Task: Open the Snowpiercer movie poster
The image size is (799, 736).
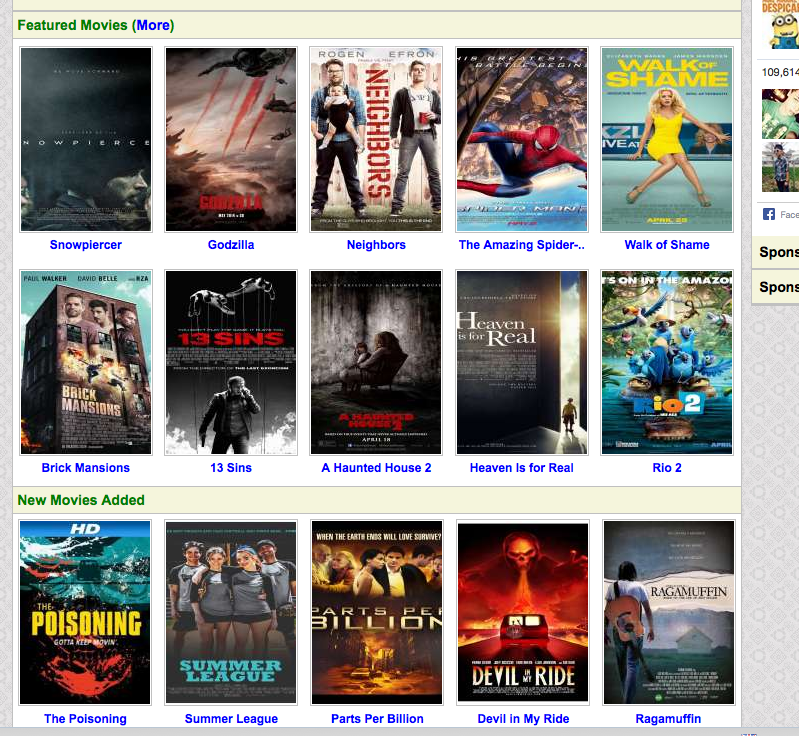Action: click(86, 139)
